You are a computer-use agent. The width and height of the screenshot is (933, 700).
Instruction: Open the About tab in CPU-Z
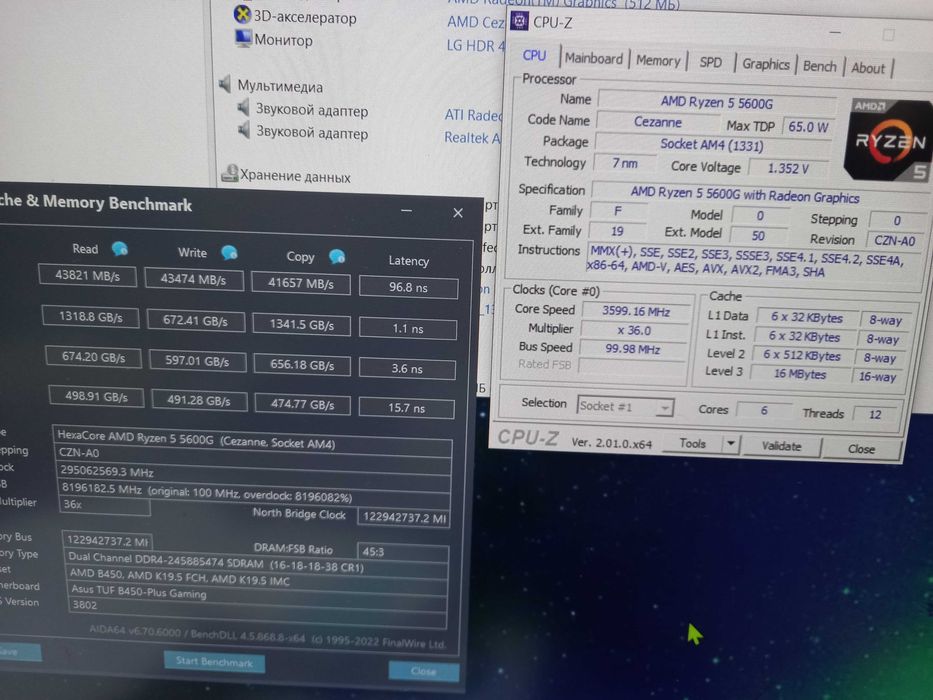868,68
